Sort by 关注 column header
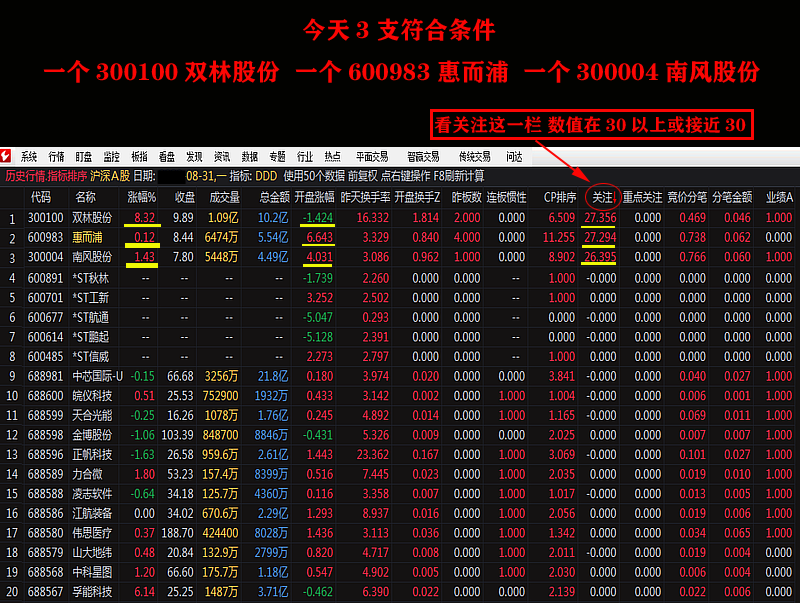This screenshot has height=603, width=800. [602, 197]
